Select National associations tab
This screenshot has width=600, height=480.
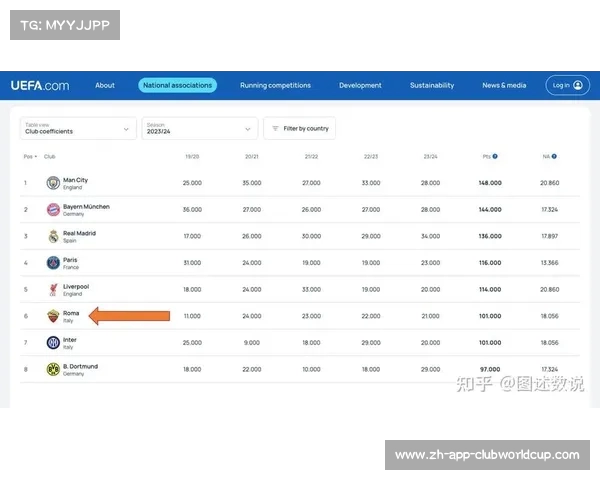(x=178, y=85)
